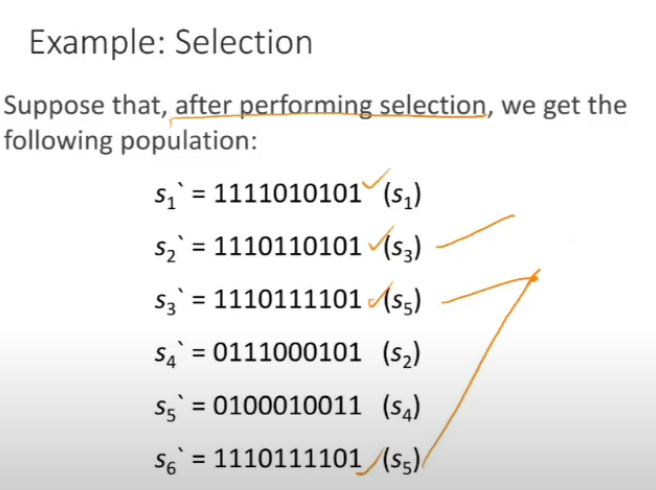Click the (s2) label beside s4`
Viewport: 656px width, 490px height.
click(x=401, y=354)
